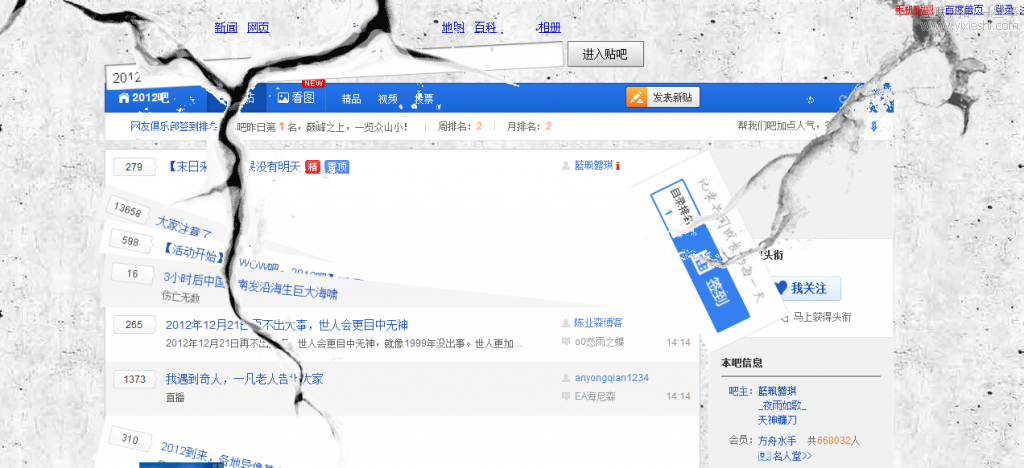The image size is (1024, 468).
Task: Open the post about 沿海生巨大海啸
Action: (250, 285)
